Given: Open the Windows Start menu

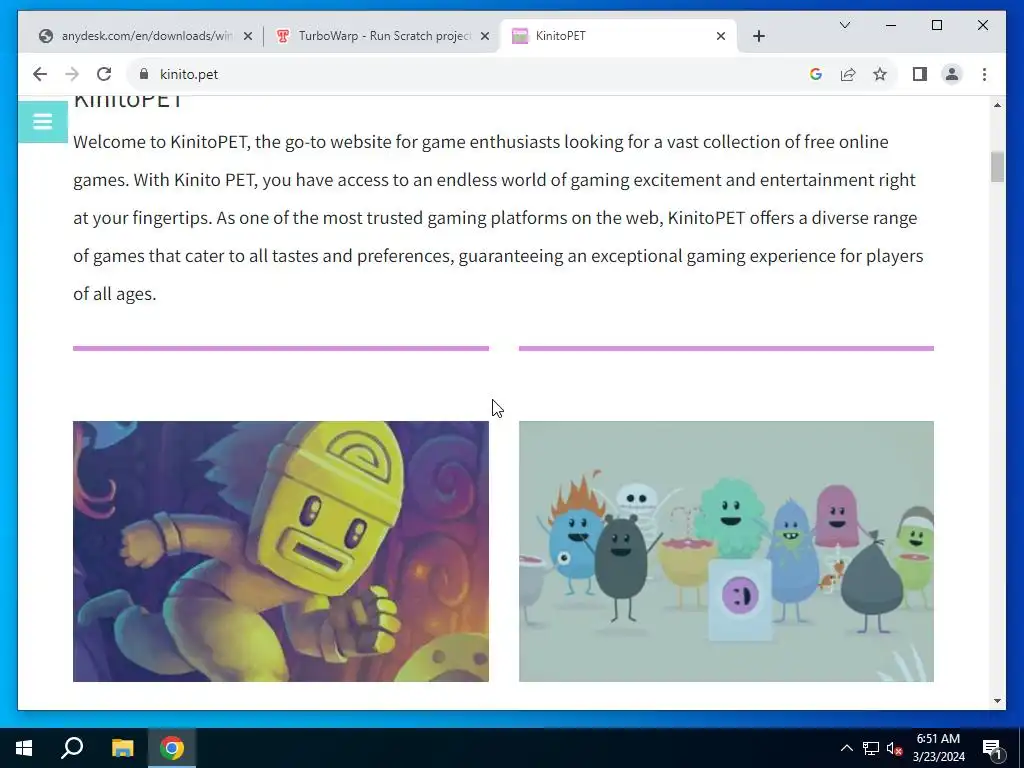Looking at the screenshot, I should [x=24, y=748].
